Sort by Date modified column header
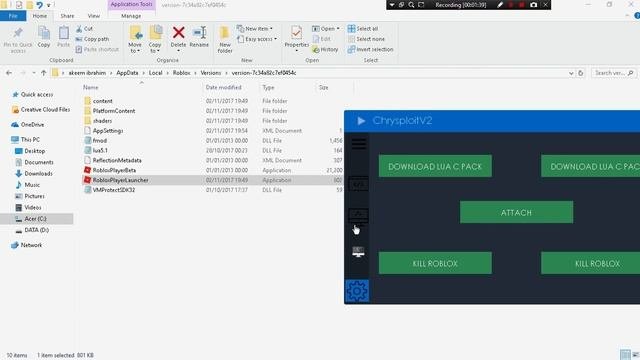 click(223, 87)
